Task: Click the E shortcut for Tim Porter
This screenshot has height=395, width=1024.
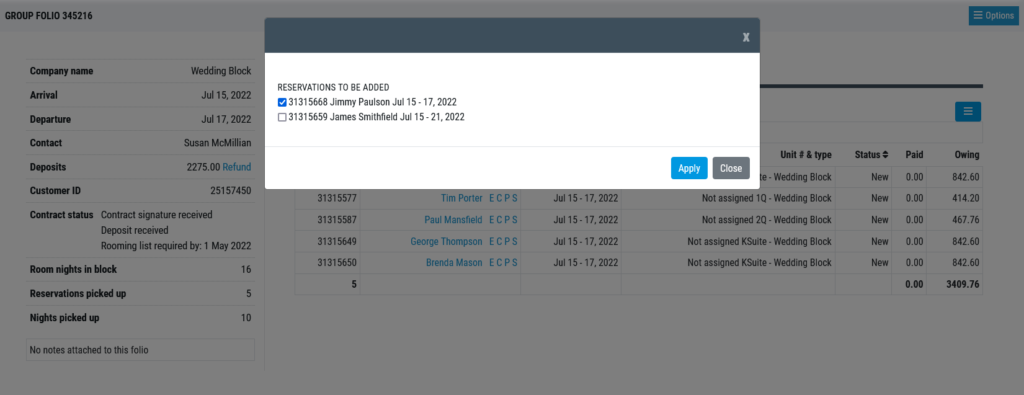Action: 492,198
